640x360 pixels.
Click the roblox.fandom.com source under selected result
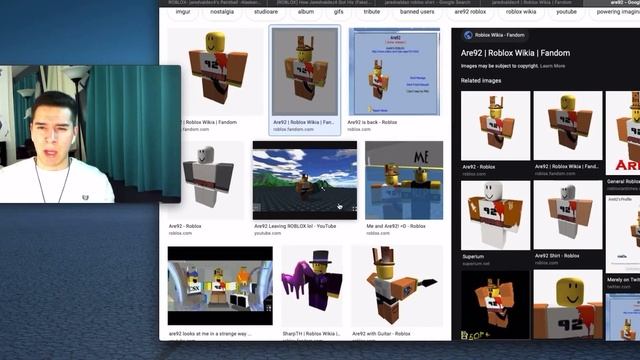(x=293, y=129)
